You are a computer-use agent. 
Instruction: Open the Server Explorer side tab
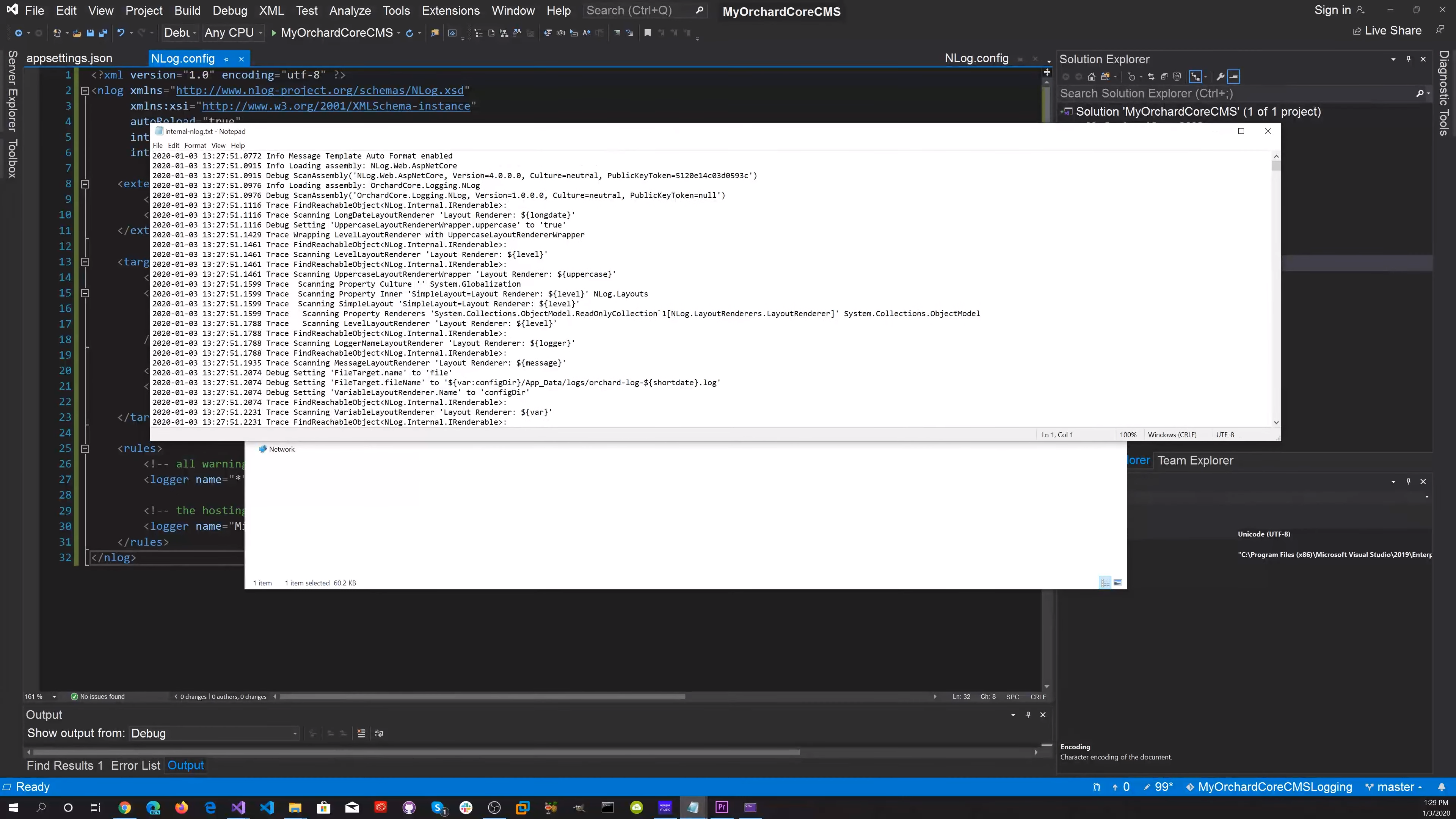[12, 91]
